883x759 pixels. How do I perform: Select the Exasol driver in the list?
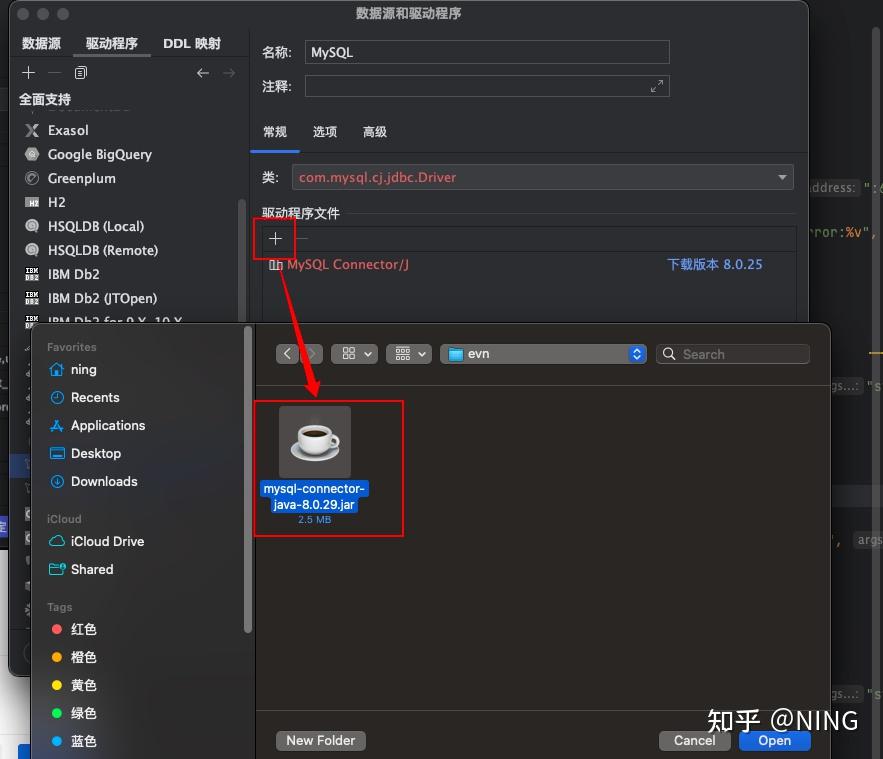(x=67, y=130)
